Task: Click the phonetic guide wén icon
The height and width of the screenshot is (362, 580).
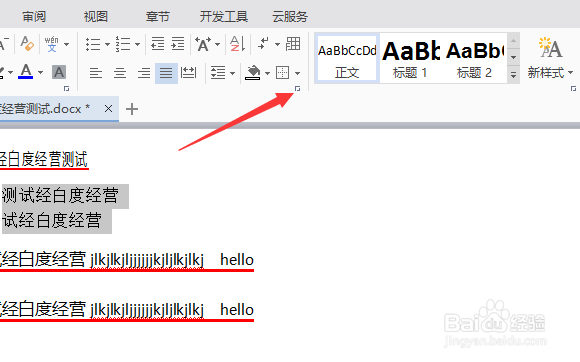Action: coord(52,44)
